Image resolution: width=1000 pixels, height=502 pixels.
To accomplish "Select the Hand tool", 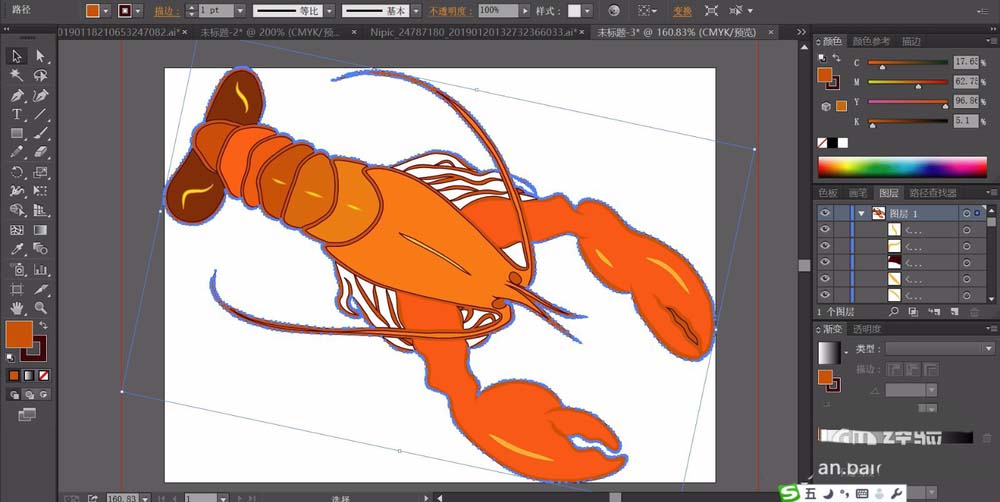I will click(17, 308).
